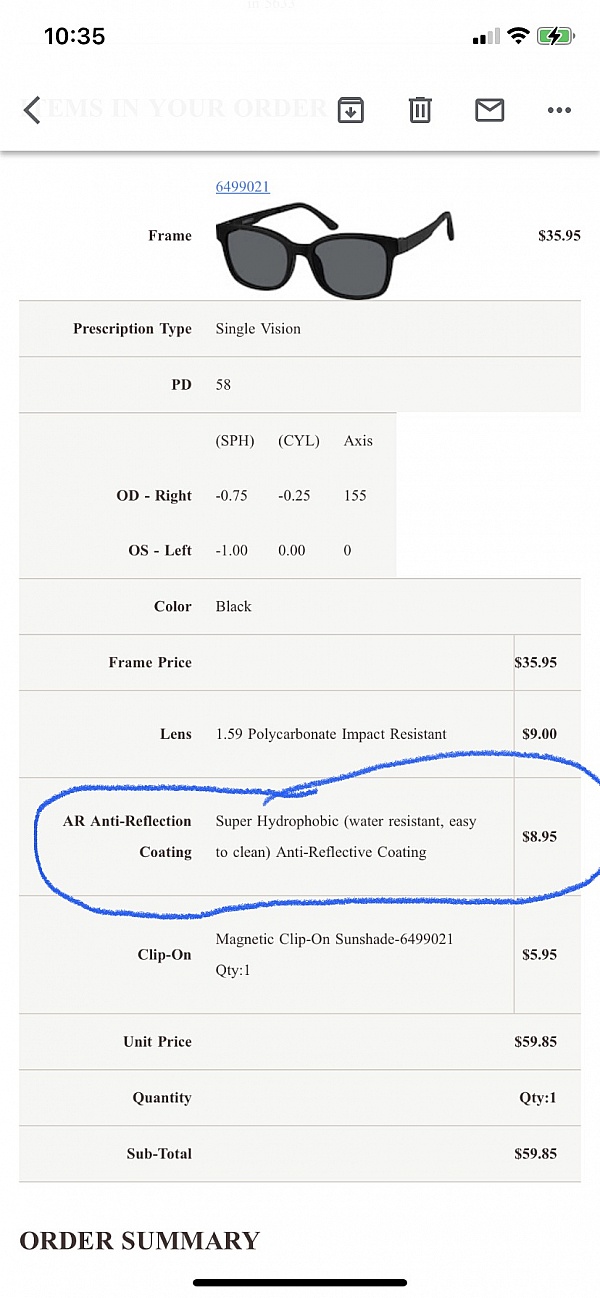The height and width of the screenshot is (1298, 600).
Task: Archive this order email
Action: coord(350,110)
